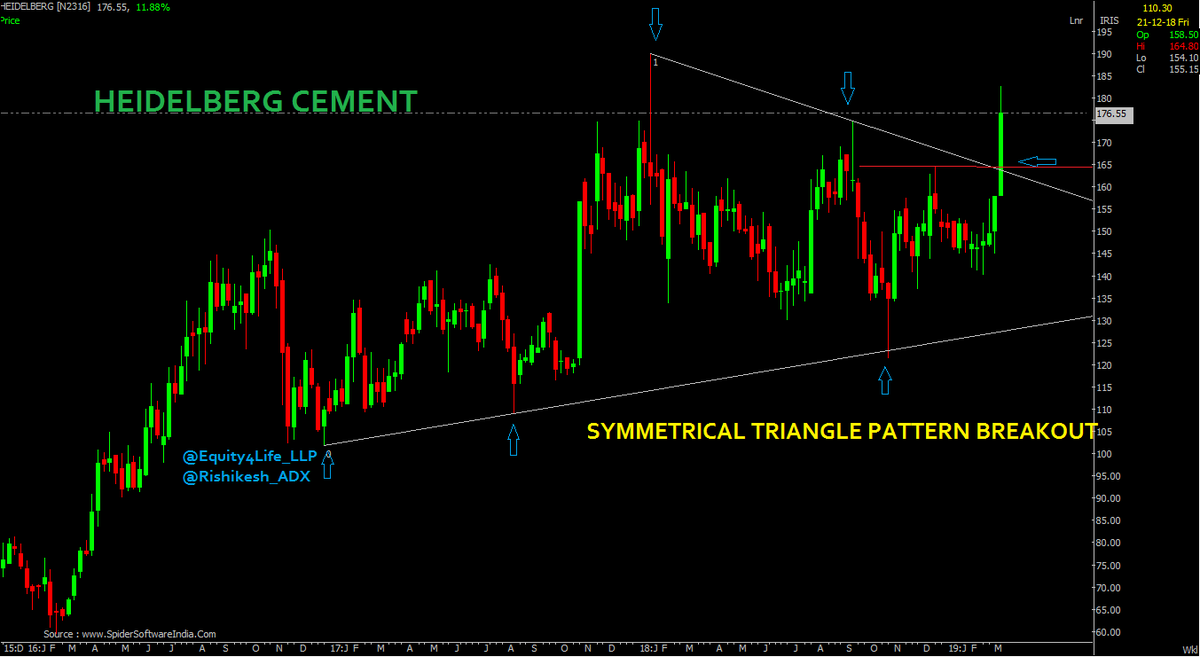Screen dimensions: 1200x657
Task: Open the www.SpiderSoftwareIndia.Com source link
Action: (x=148, y=633)
